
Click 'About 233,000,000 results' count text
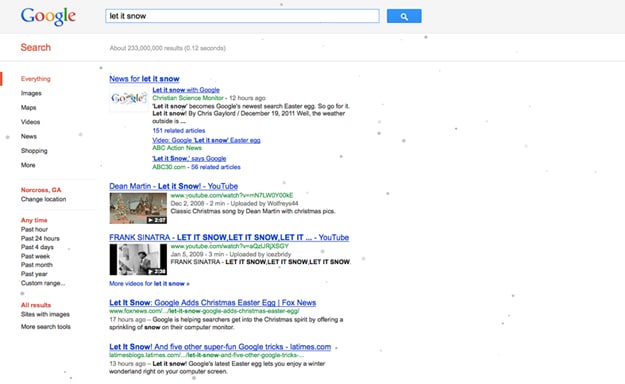coord(167,48)
